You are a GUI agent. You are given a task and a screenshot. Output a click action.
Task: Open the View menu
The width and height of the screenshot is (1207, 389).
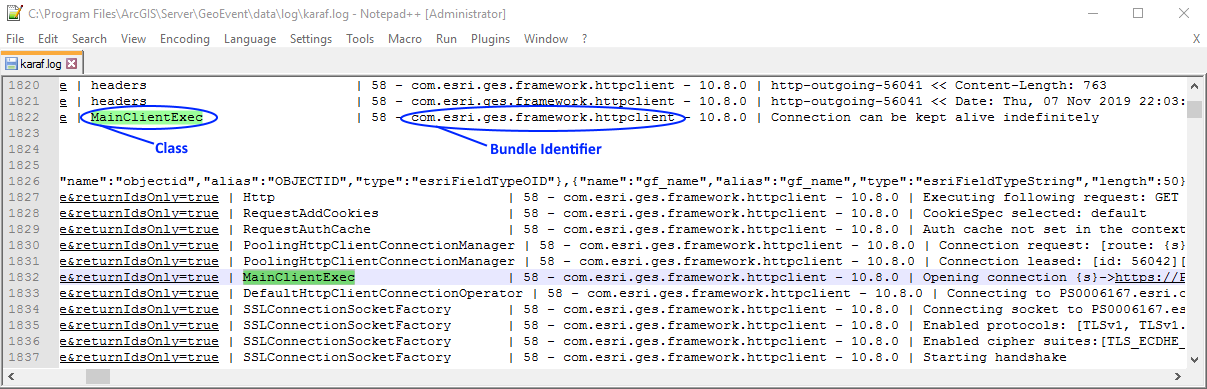(x=133, y=39)
